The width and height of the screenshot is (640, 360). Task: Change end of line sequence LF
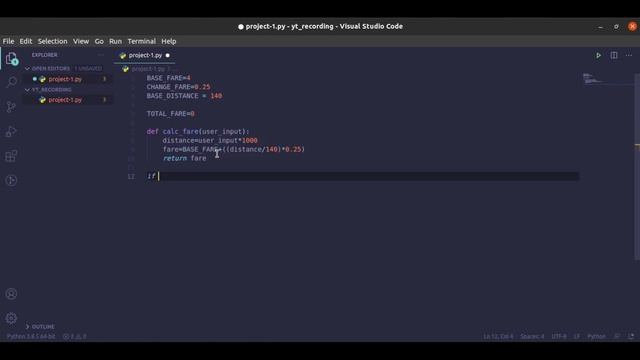(577, 336)
